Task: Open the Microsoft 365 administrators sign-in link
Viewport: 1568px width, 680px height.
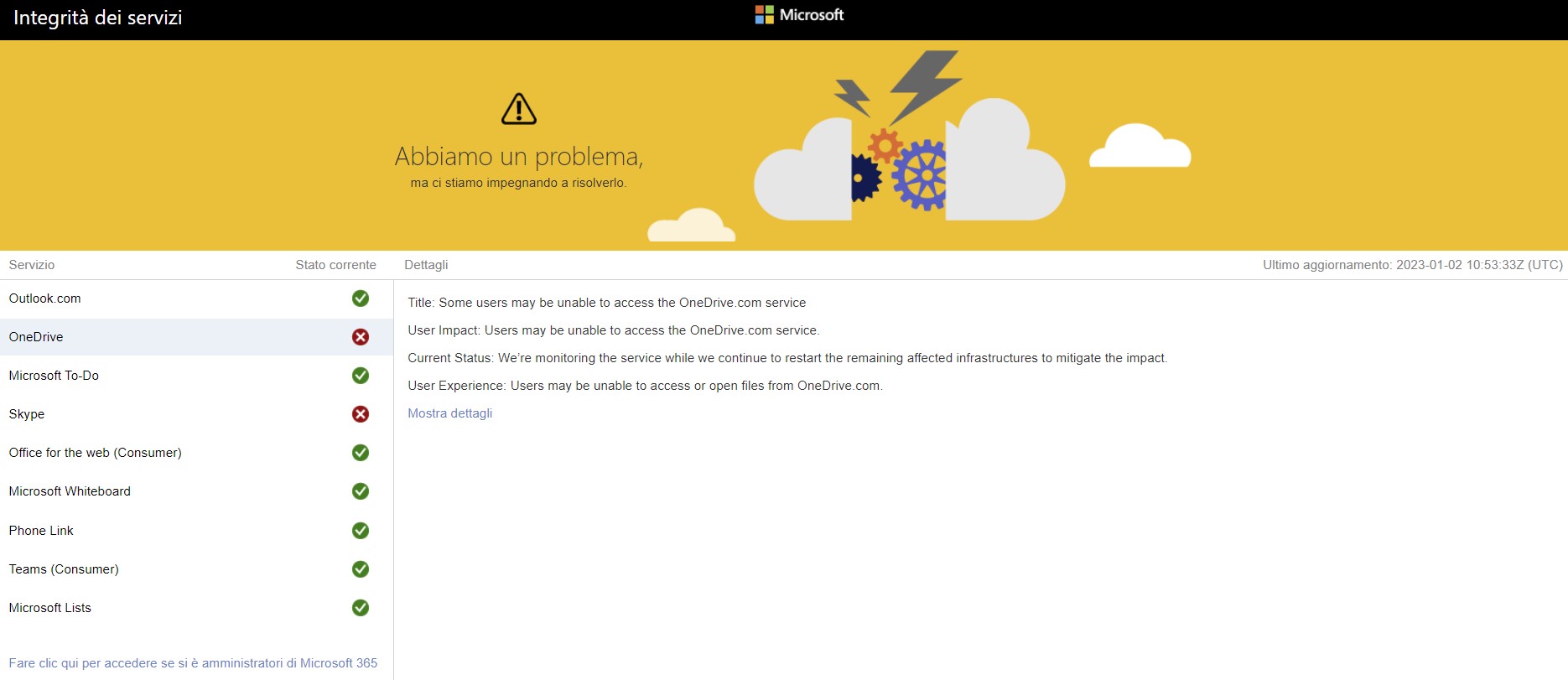Action: (193, 663)
